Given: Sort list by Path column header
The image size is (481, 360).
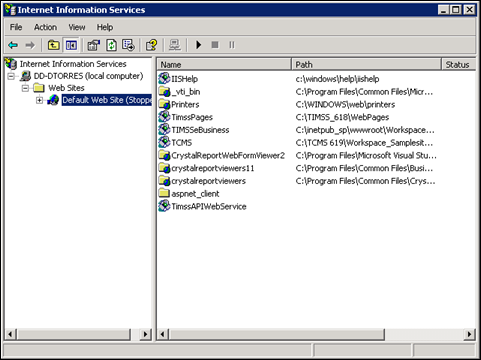Looking at the screenshot, I should pyautogui.click(x=366, y=64).
